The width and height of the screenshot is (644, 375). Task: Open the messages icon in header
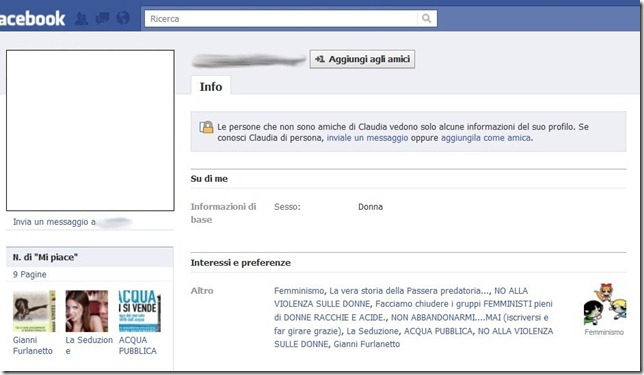[x=102, y=18]
